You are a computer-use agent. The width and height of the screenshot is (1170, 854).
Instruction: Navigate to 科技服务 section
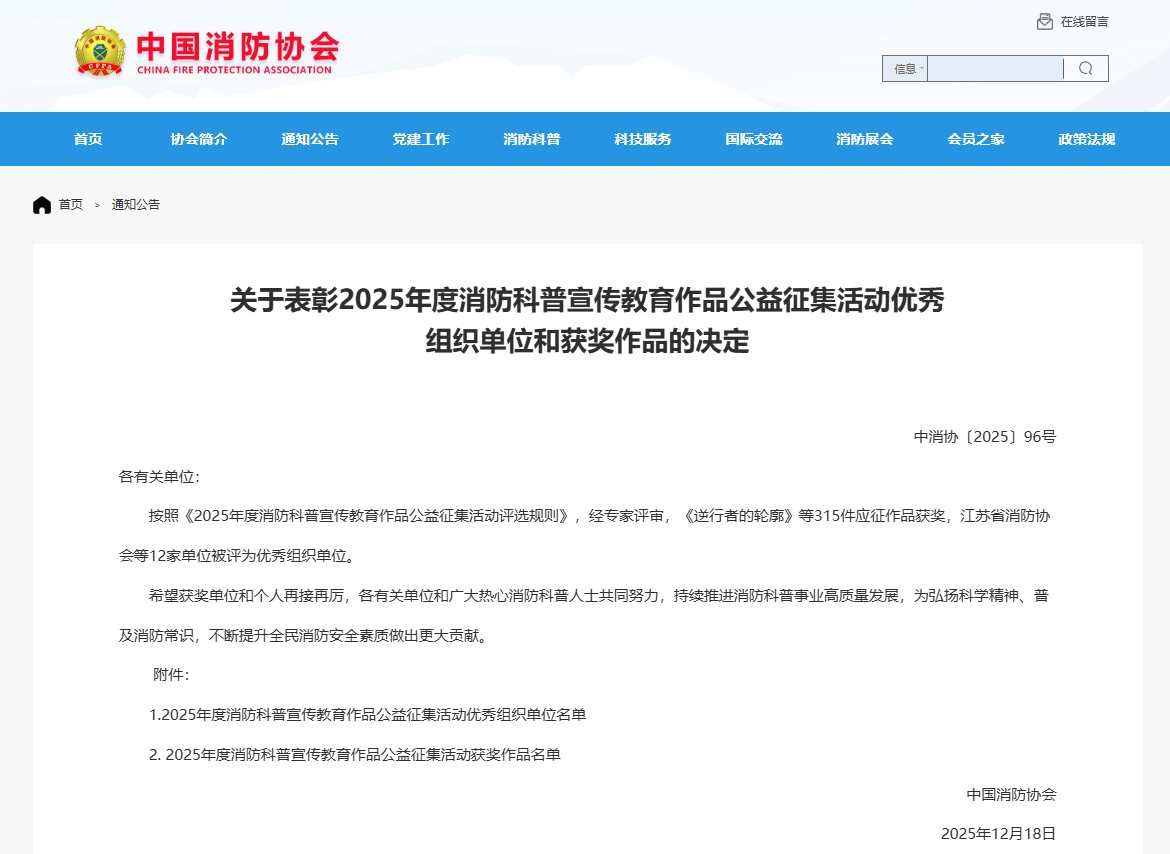pyautogui.click(x=643, y=139)
